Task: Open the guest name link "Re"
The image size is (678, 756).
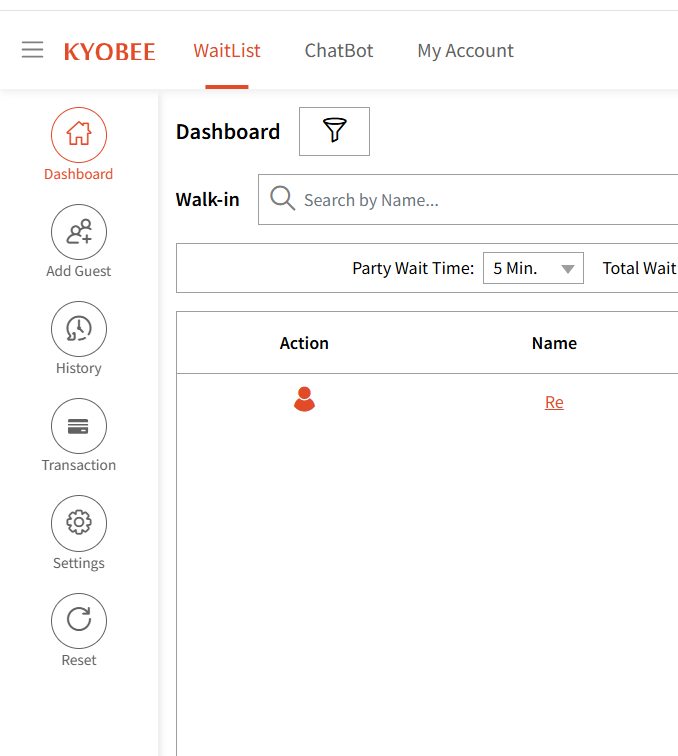Action: (x=554, y=402)
